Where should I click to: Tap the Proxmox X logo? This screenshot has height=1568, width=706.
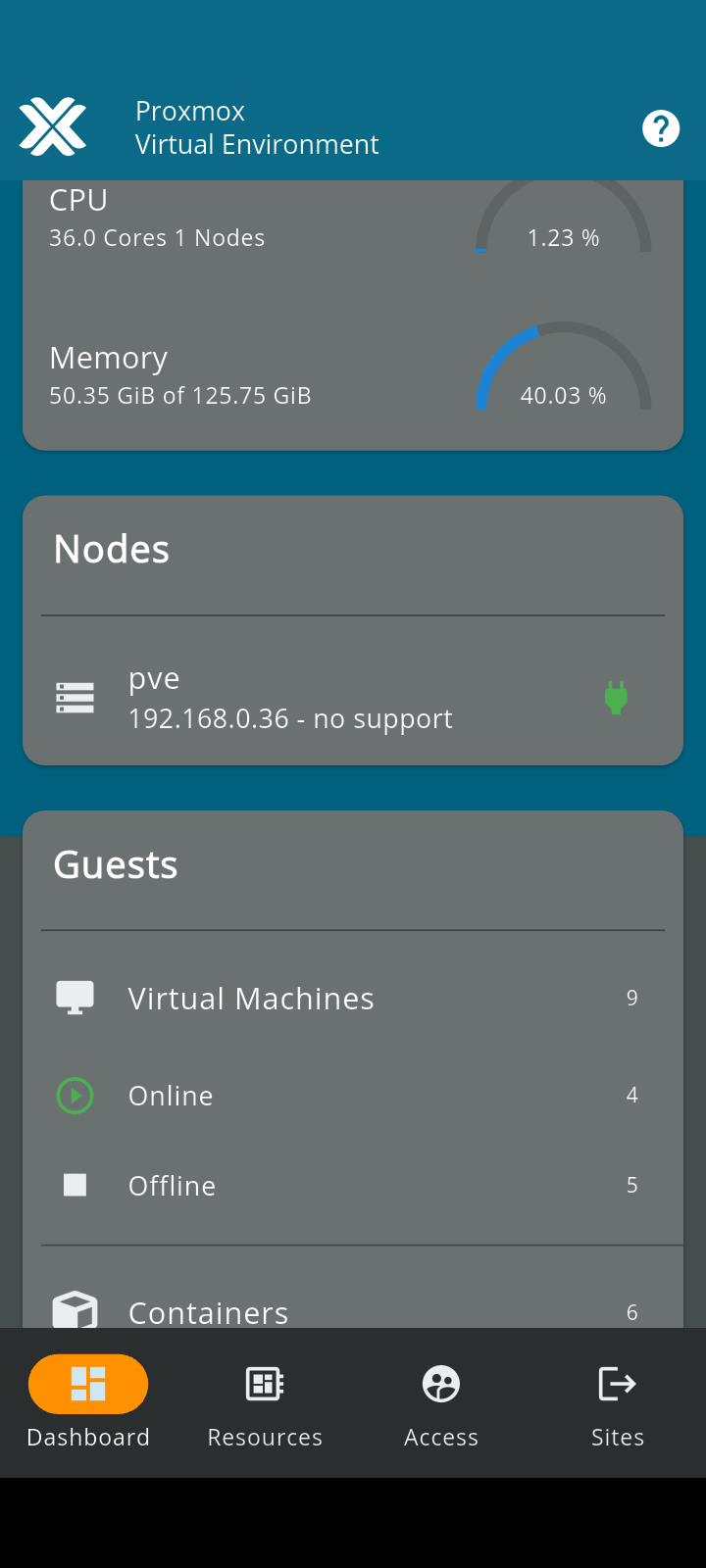(x=53, y=126)
